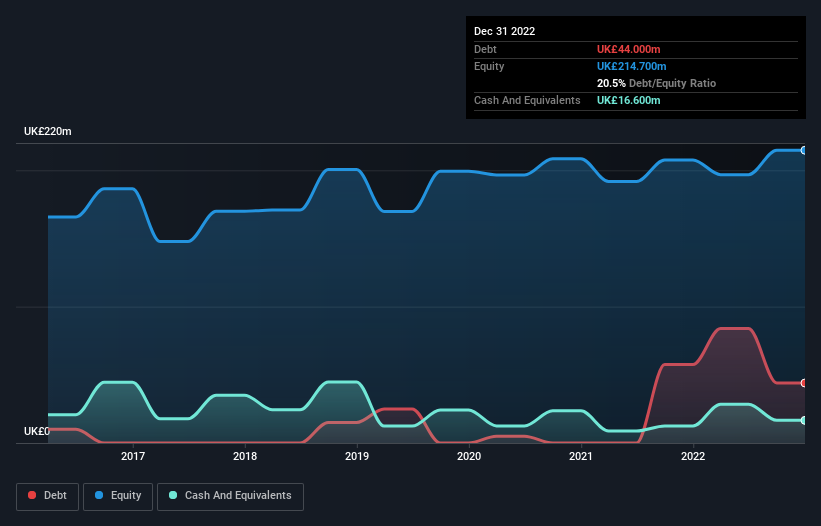
Task: Click the Cash endpoint marker for Dec 2022
Action: tap(803, 420)
